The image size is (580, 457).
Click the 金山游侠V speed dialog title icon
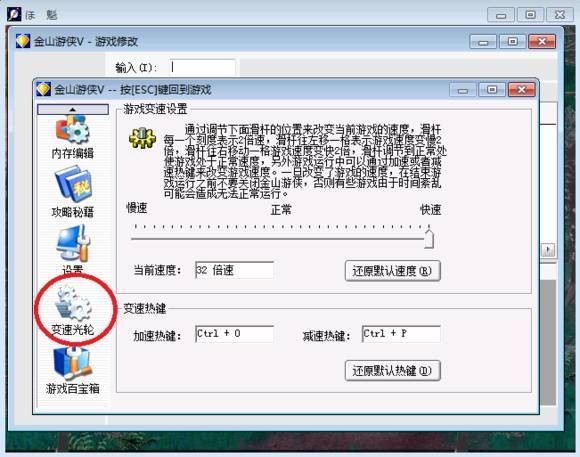tap(43, 89)
